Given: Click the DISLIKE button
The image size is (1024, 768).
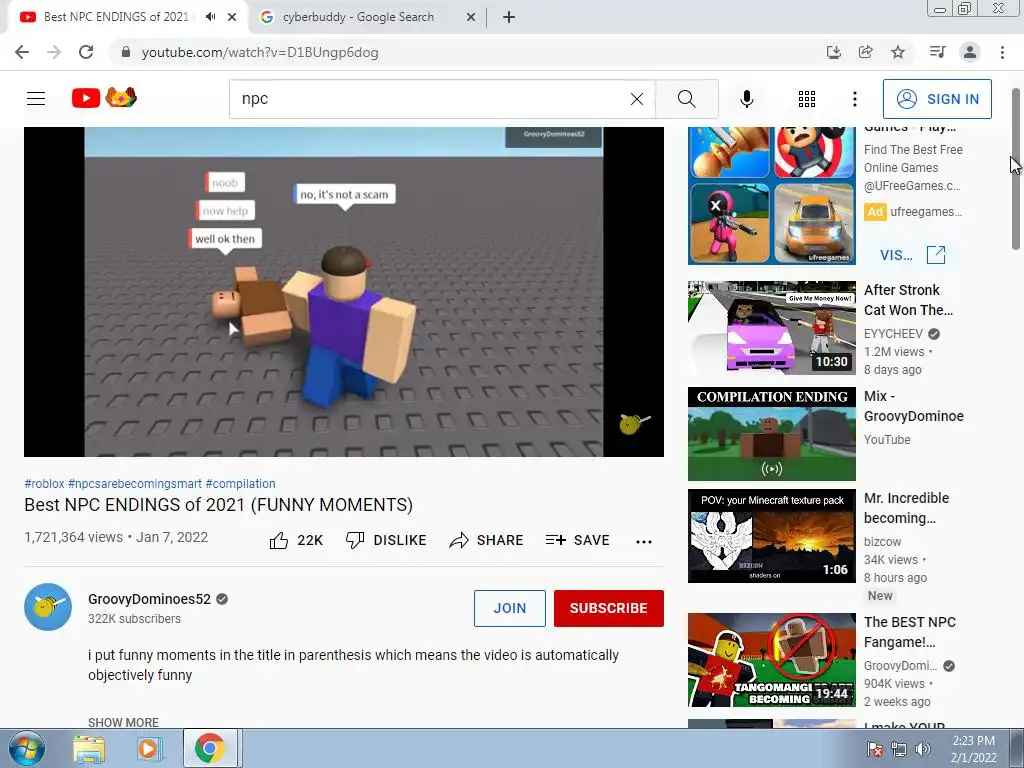Looking at the screenshot, I should [x=386, y=540].
